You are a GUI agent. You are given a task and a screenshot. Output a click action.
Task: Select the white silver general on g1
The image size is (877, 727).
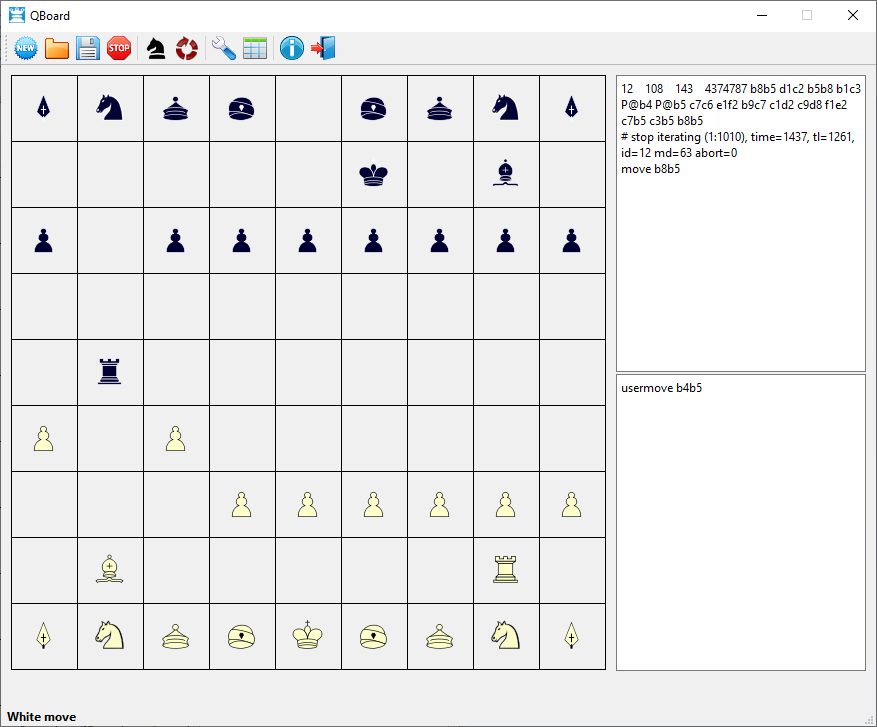click(x=440, y=637)
